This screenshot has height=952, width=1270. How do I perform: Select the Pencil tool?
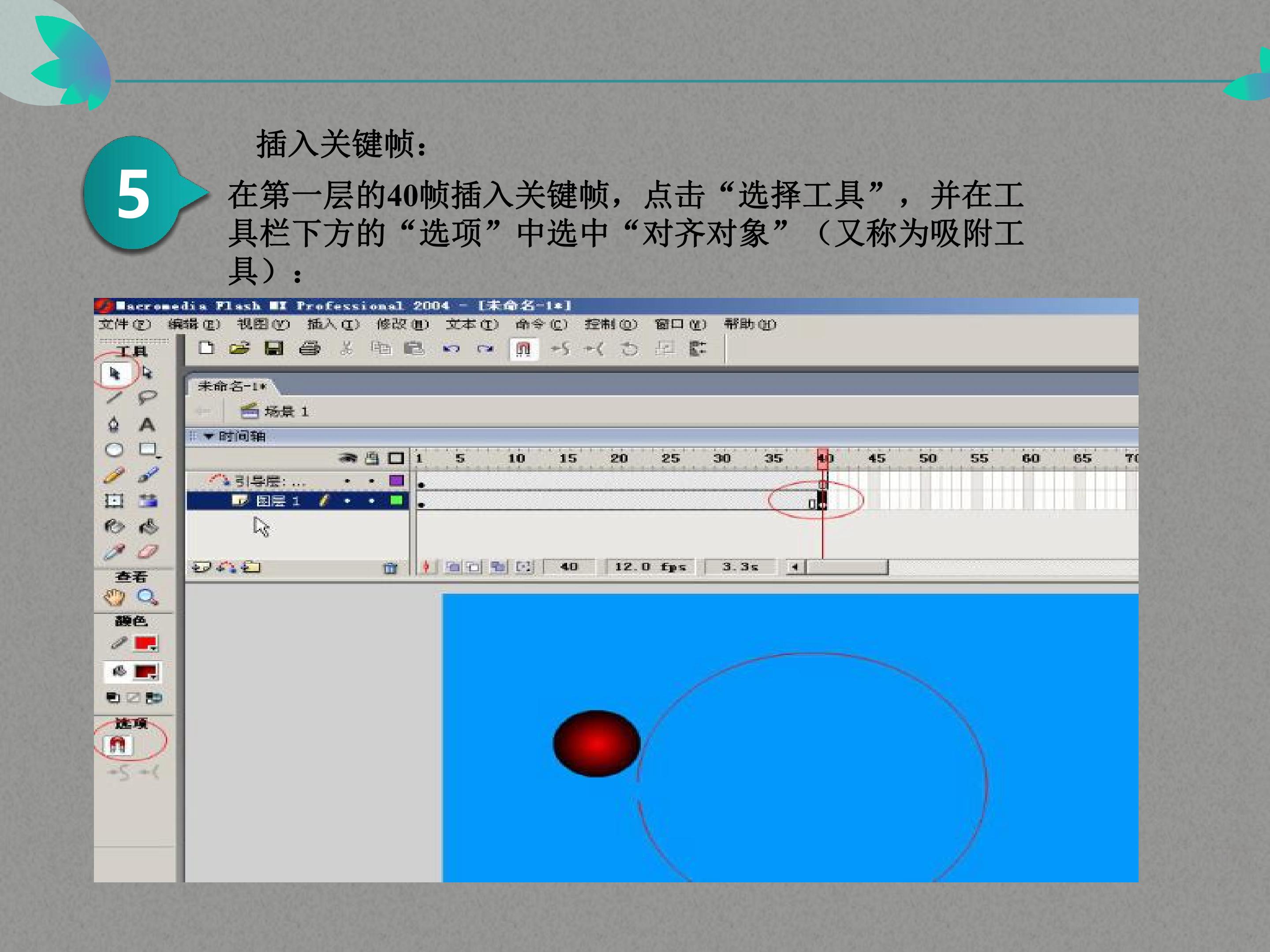click(x=114, y=476)
